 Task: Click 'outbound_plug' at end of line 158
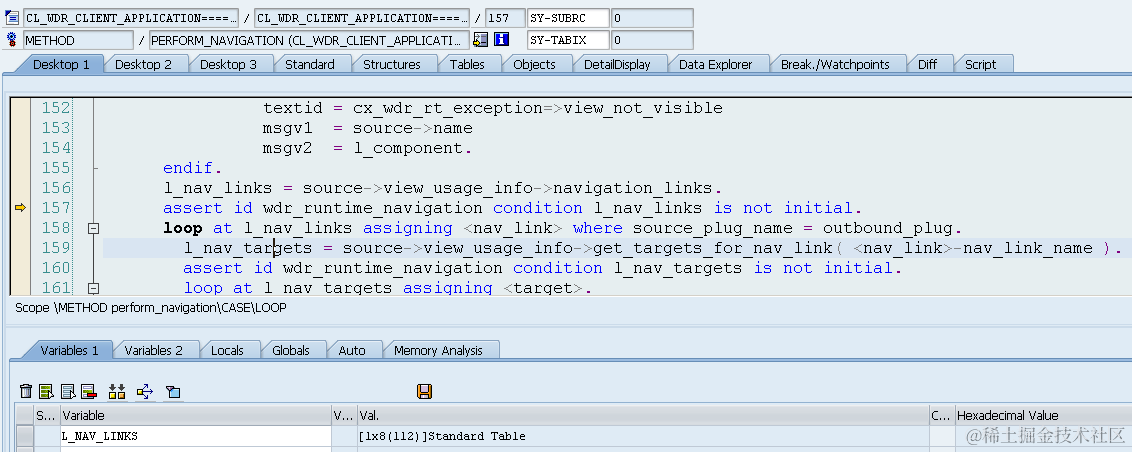click(x=888, y=228)
